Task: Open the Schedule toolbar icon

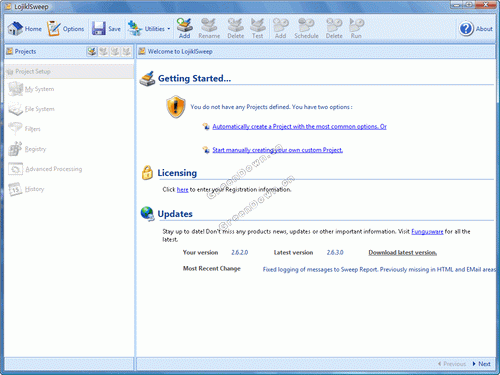Action: [306, 28]
